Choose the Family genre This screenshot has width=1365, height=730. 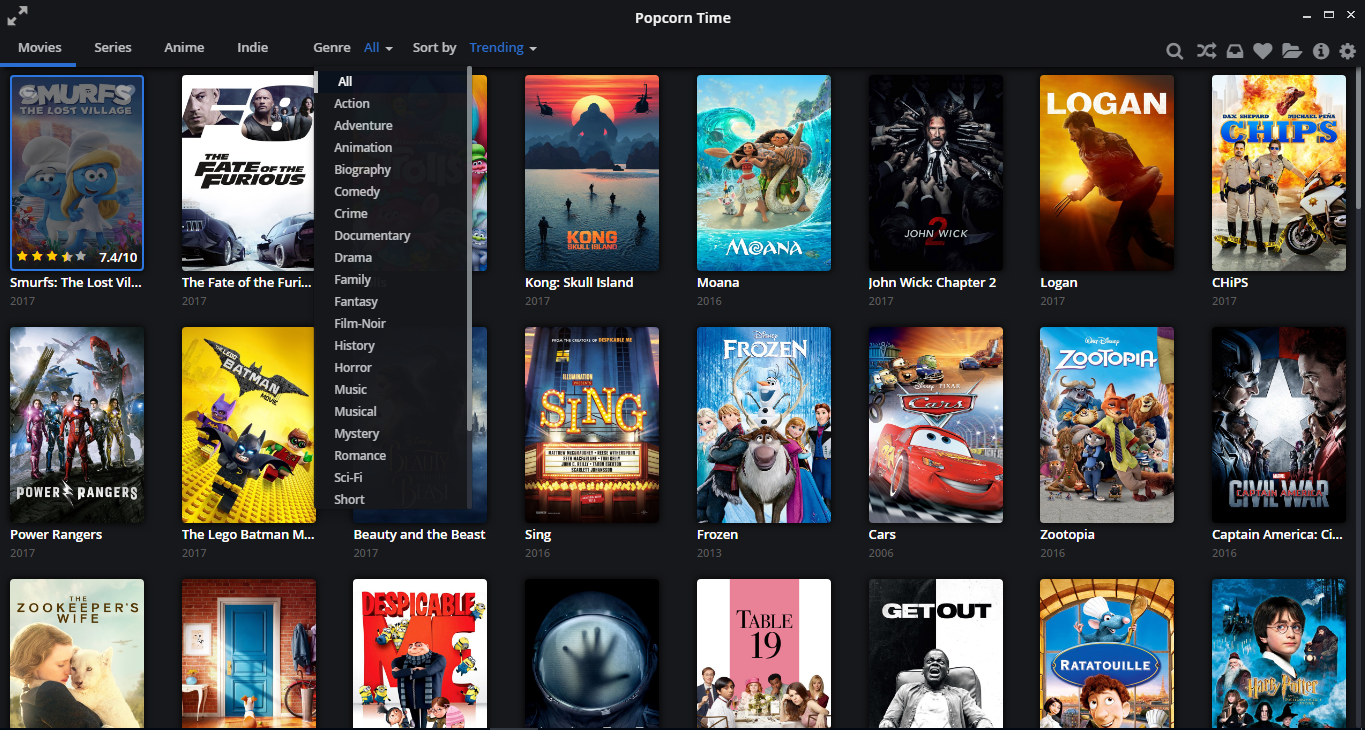[392, 280]
